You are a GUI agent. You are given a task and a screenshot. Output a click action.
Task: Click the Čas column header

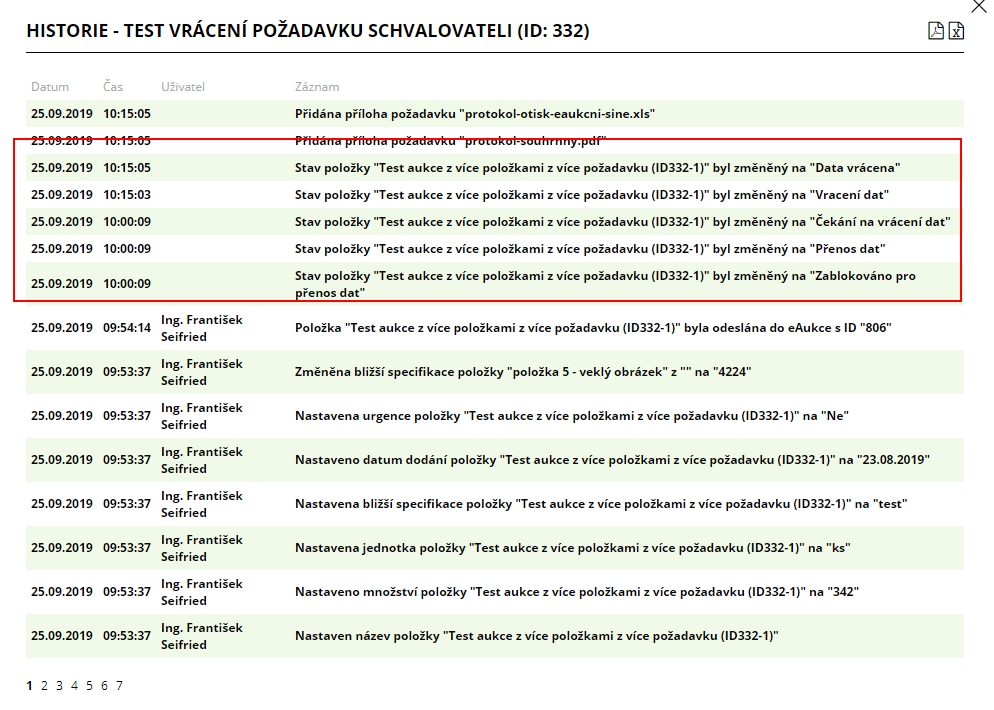click(x=113, y=87)
